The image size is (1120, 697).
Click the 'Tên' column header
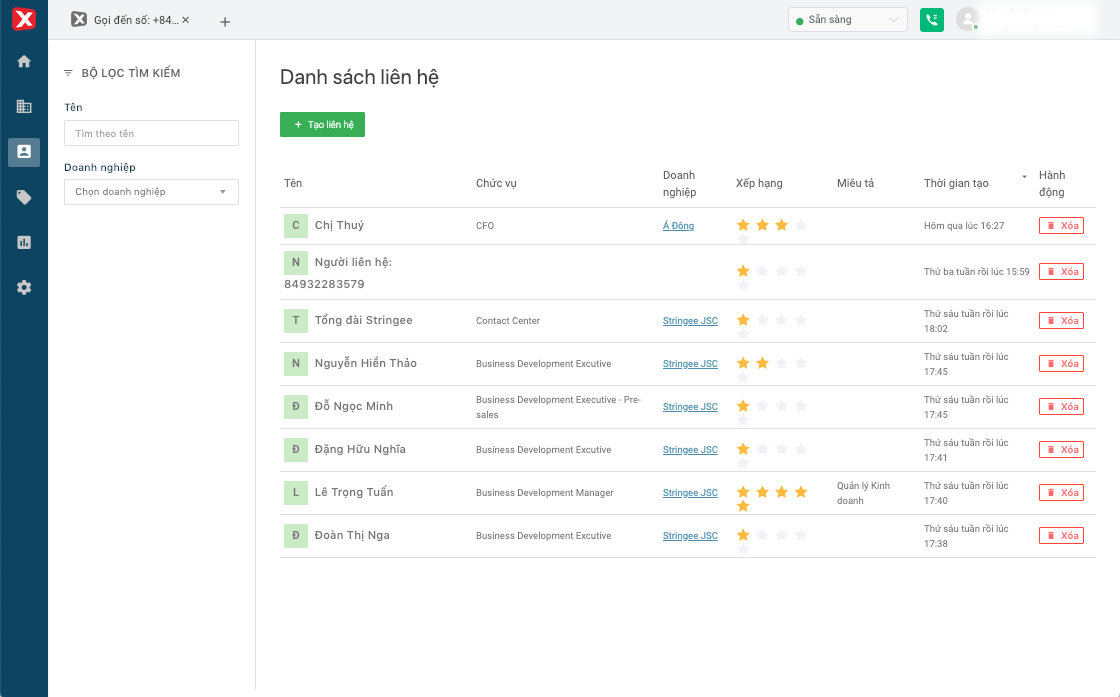pyautogui.click(x=293, y=183)
